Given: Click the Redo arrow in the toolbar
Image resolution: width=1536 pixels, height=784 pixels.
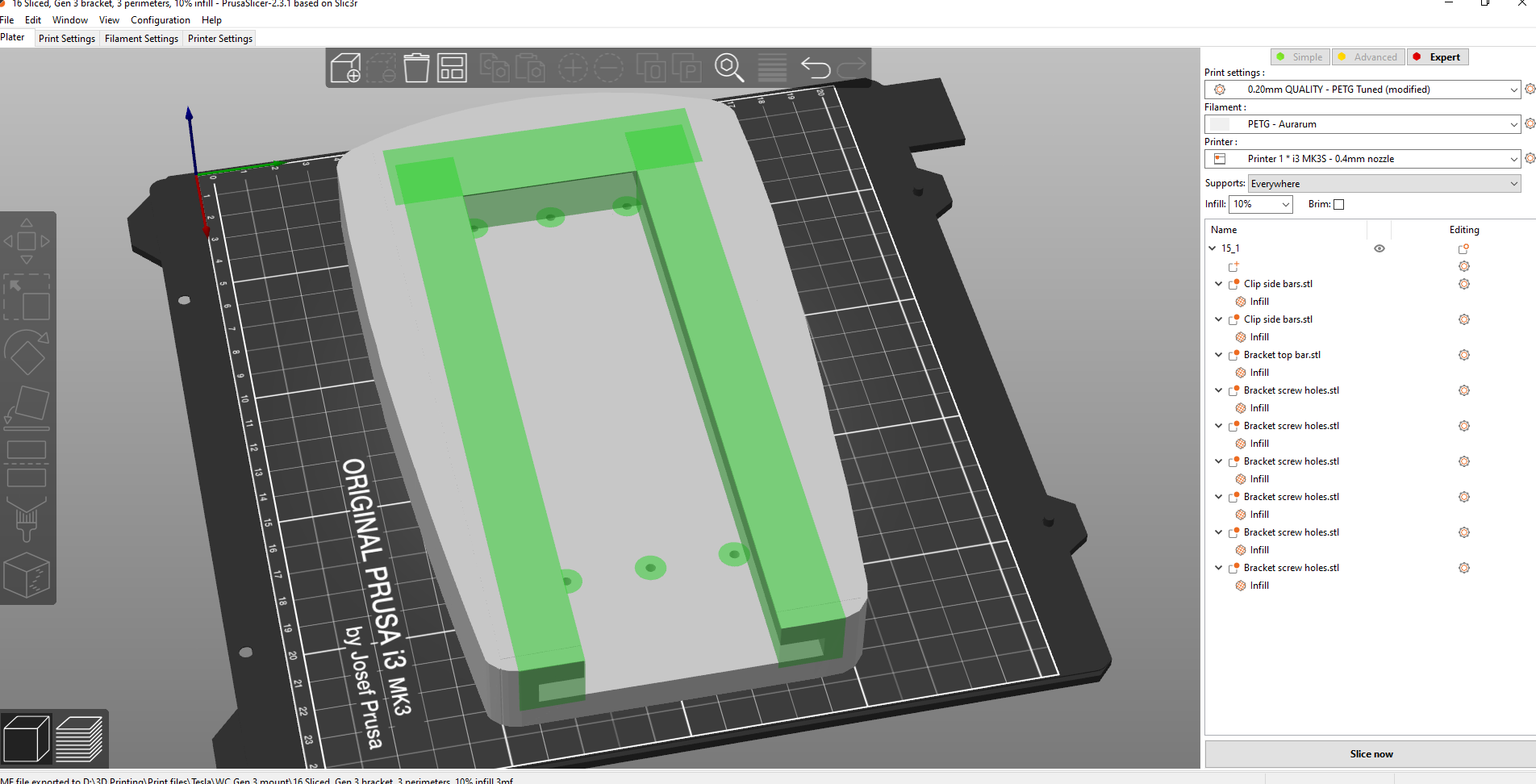Looking at the screenshot, I should (851, 68).
